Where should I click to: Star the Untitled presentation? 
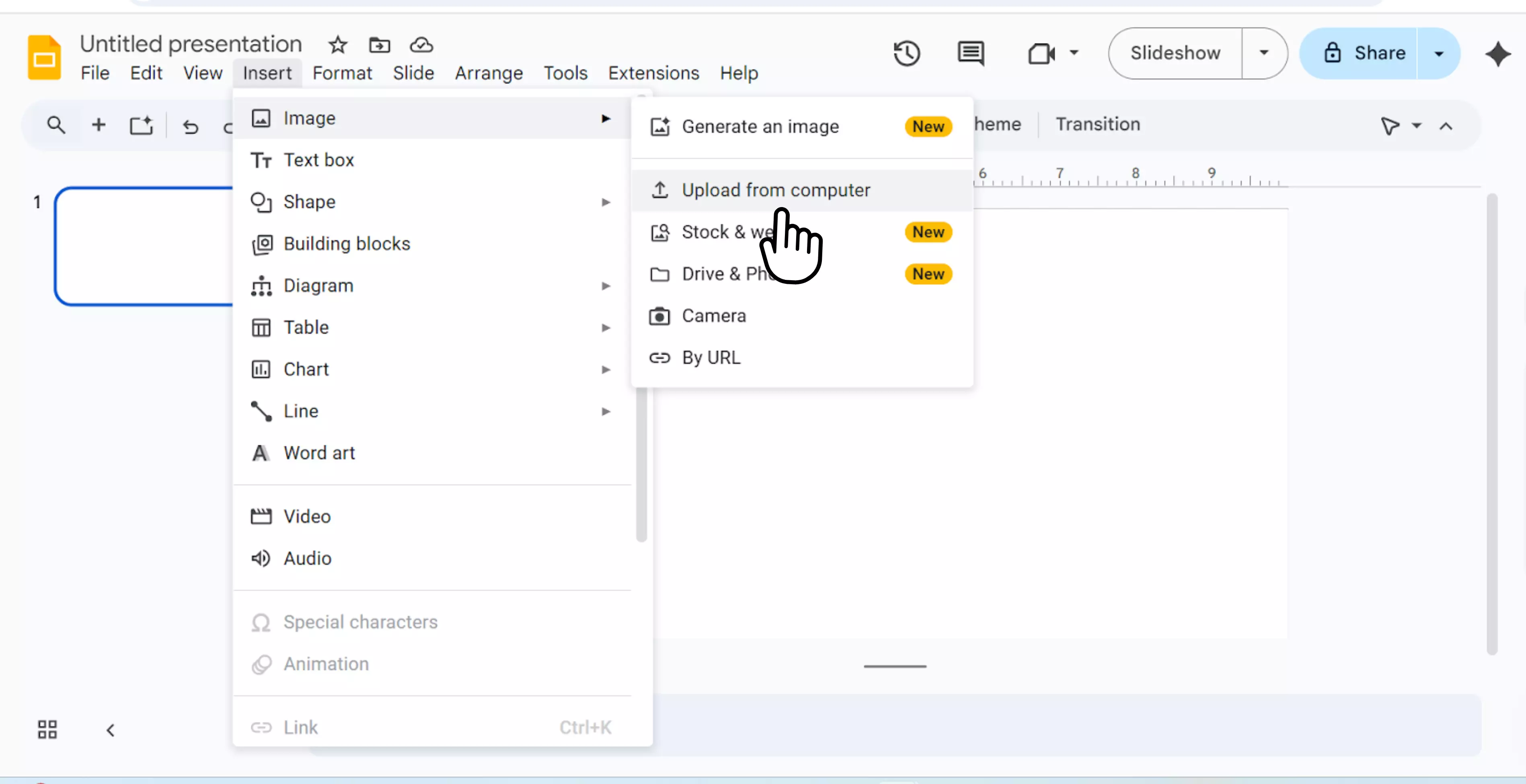pyautogui.click(x=338, y=45)
